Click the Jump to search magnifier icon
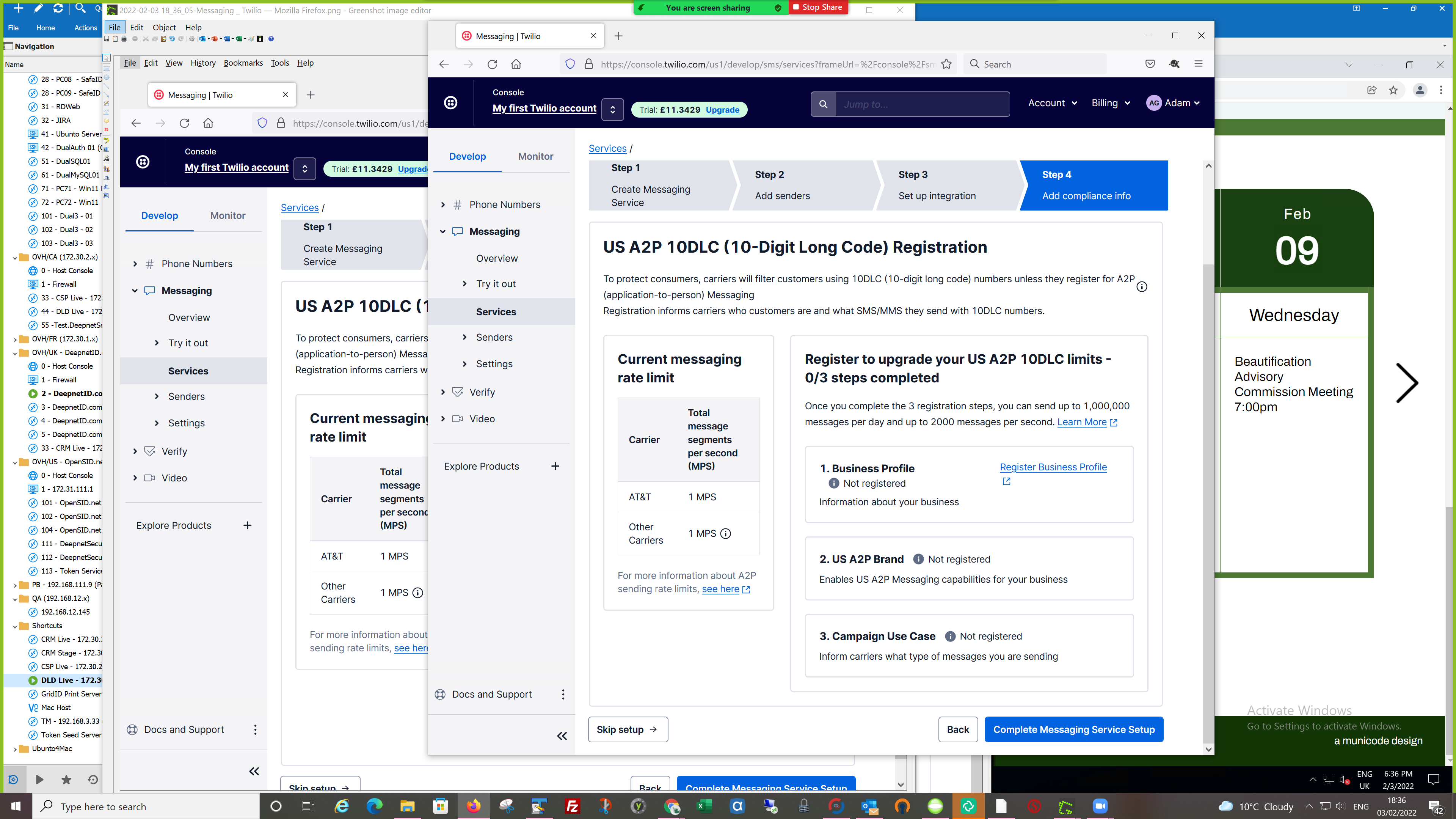Screen dimensions: 1456x819 tap(823, 104)
